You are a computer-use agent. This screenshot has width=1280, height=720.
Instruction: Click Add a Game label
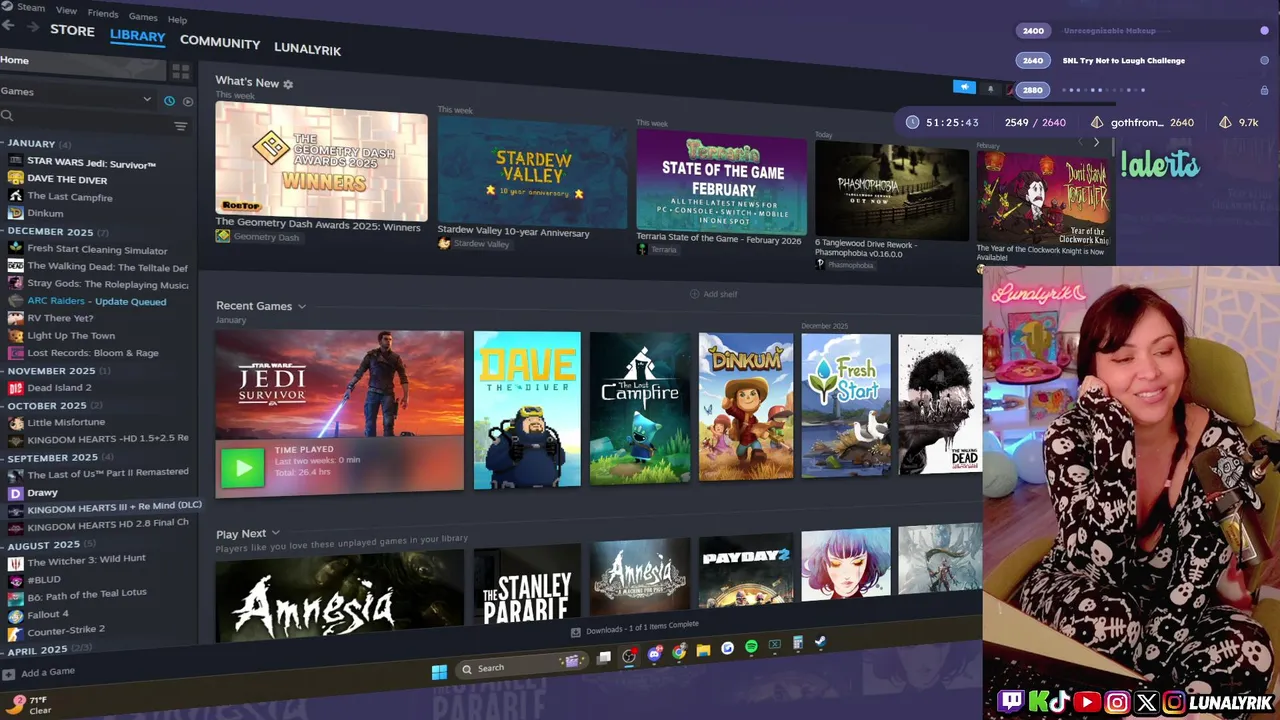(x=48, y=672)
